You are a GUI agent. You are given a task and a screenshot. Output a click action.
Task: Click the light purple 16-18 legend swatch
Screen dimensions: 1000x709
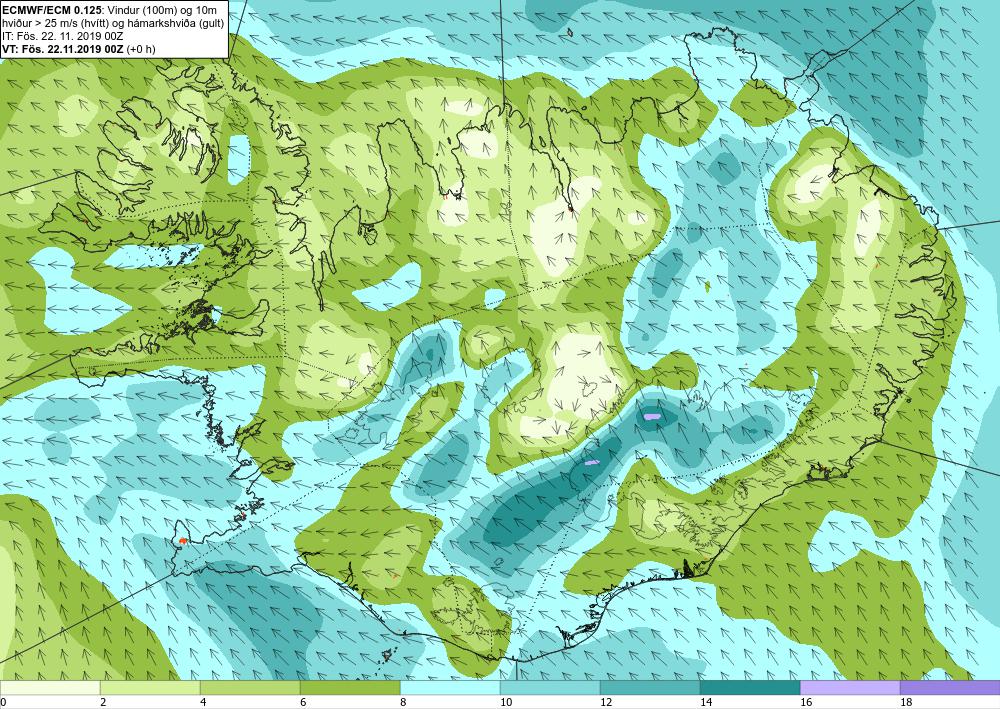[850, 687]
